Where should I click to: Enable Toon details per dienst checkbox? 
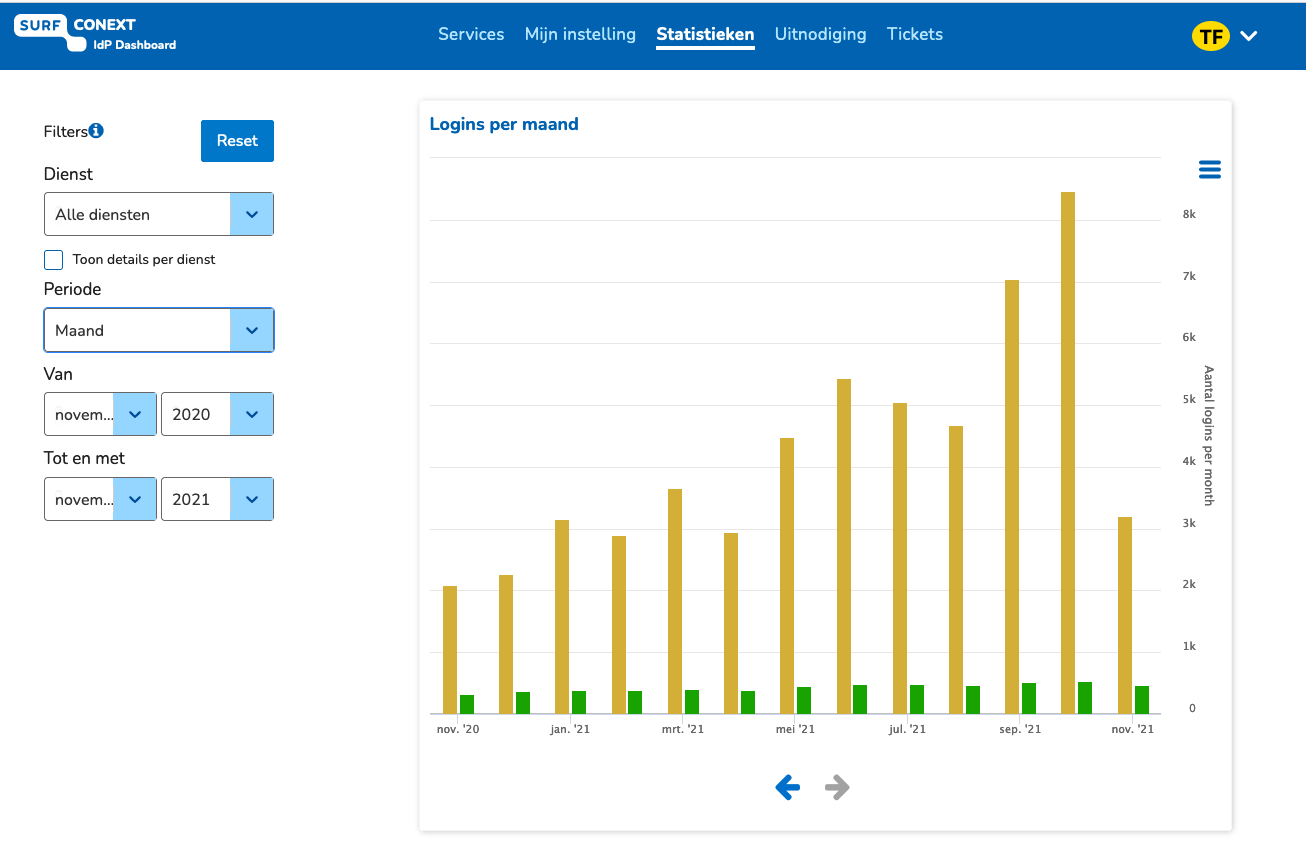click(x=53, y=260)
